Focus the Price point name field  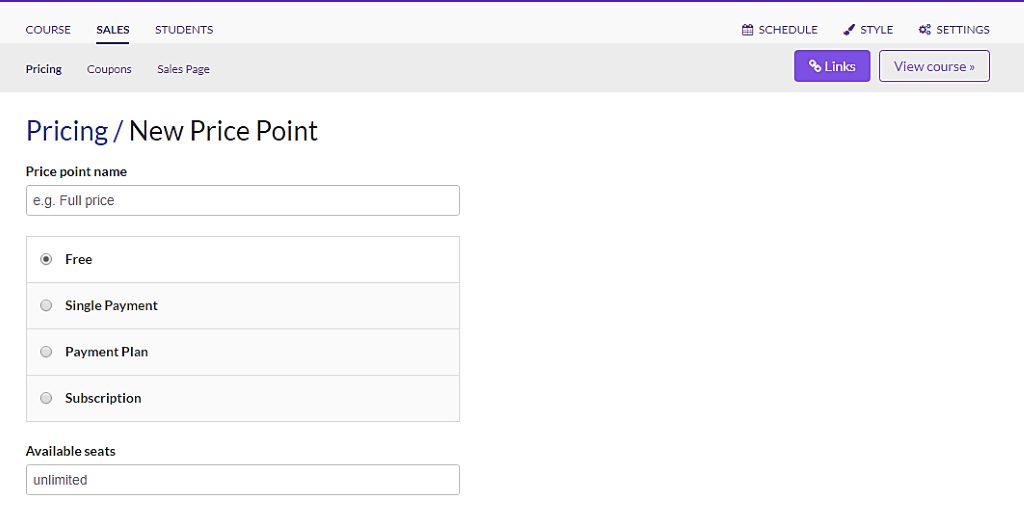point(243,201)
